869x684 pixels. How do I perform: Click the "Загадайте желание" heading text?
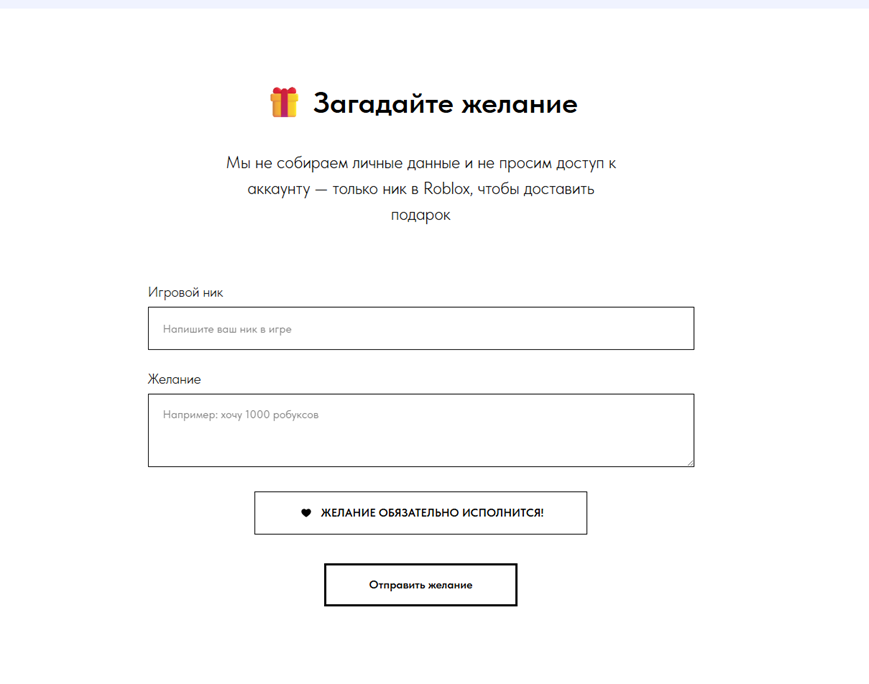click(x=444, y=104)
